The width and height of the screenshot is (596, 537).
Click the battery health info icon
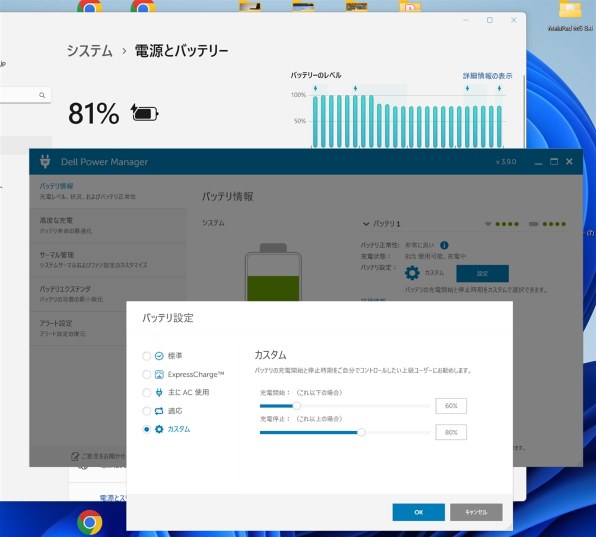coord(444,245)
